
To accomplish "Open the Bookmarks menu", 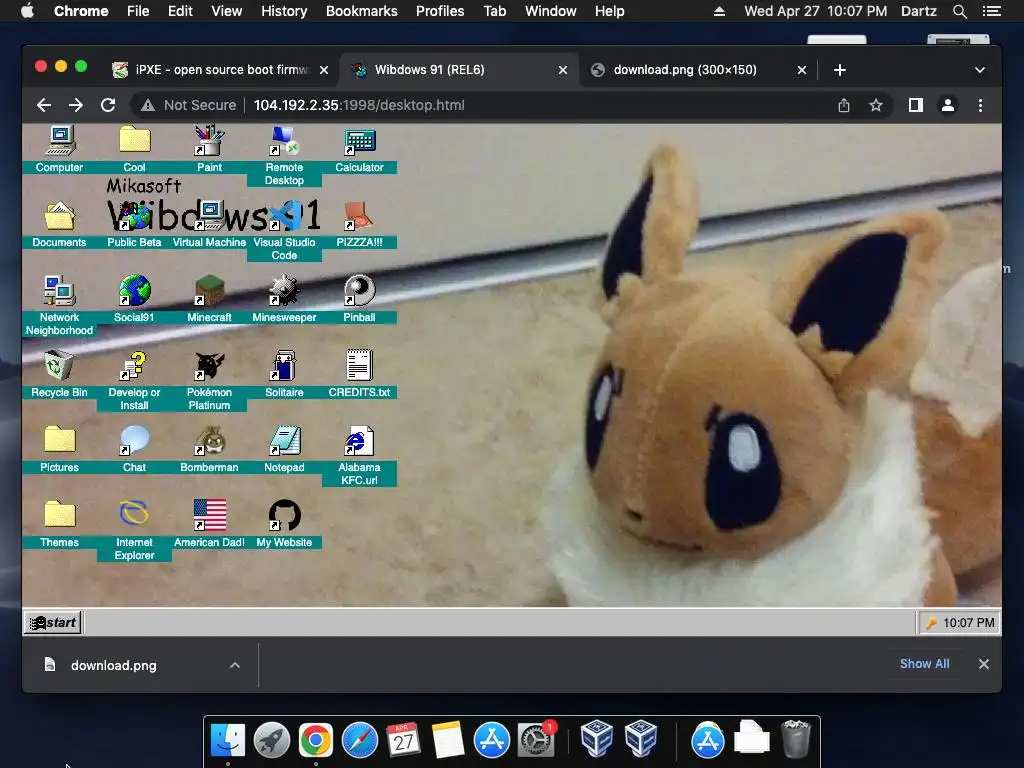I will [x=362, y=11].
